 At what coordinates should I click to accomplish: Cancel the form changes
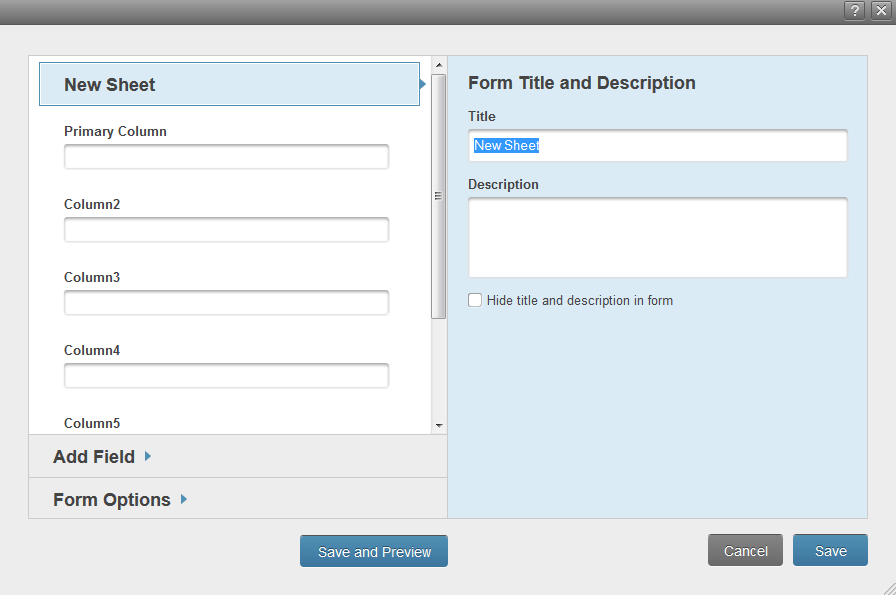pyautogui.click(x=745, y=549)
